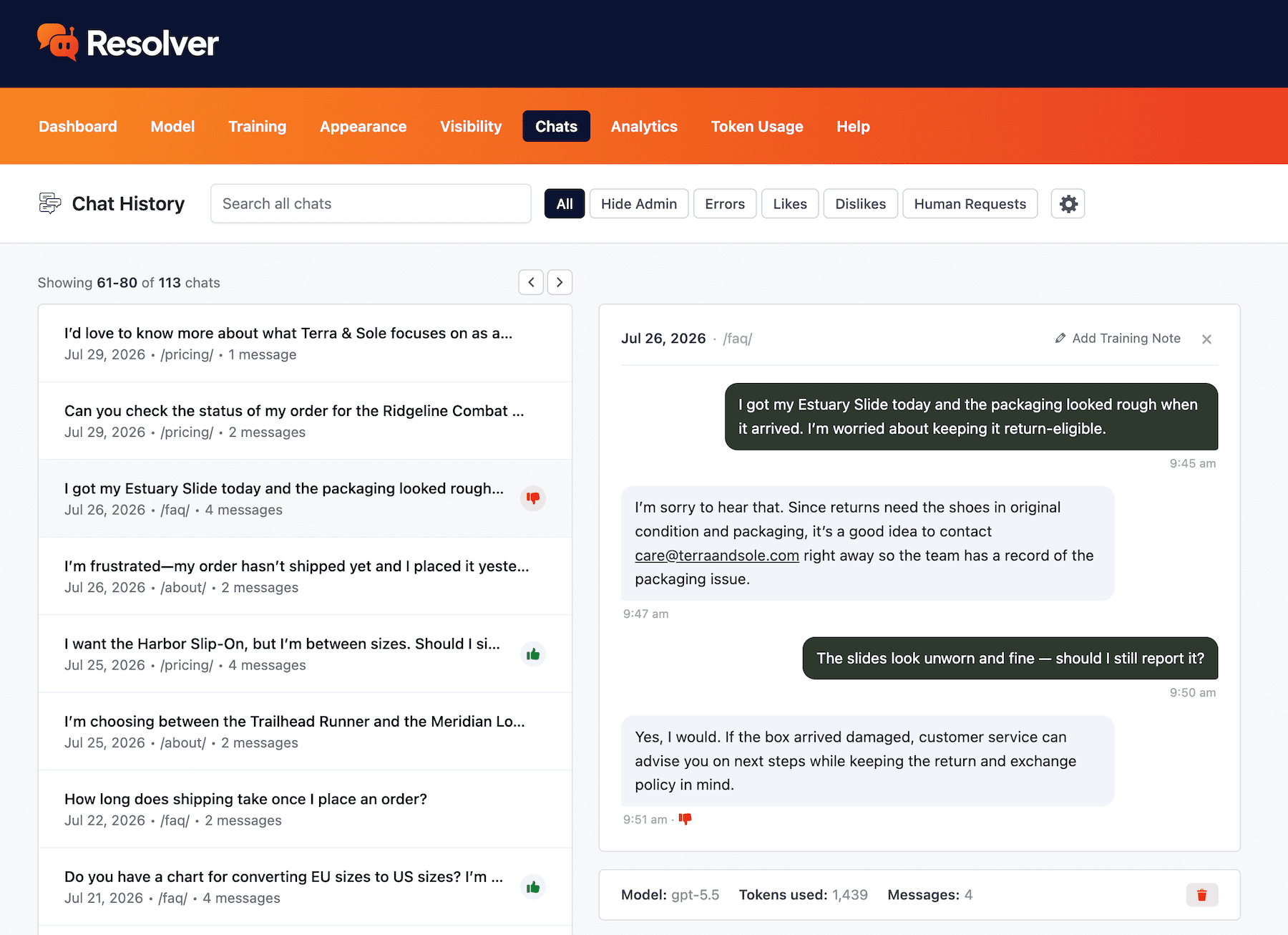
Task: Open Ridgeline Combat order status chat
Action: point(305,421)
